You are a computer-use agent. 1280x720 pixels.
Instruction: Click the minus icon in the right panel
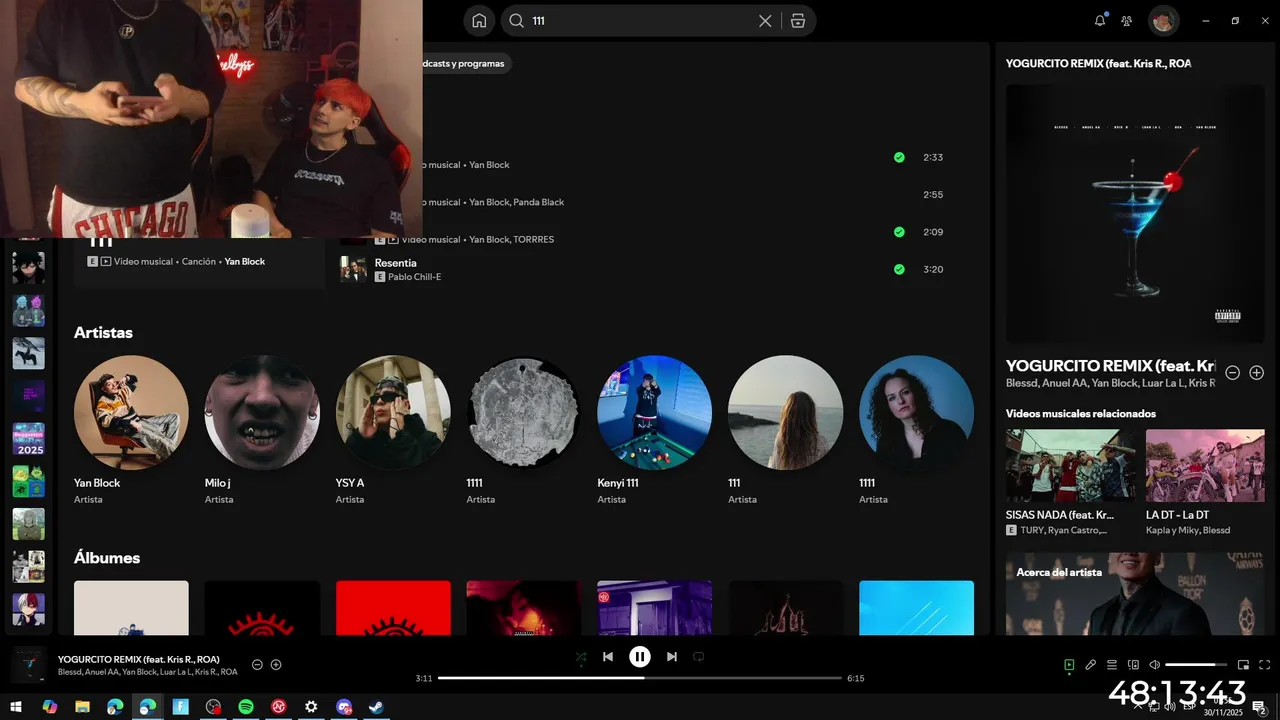(x=1233, y=373)
